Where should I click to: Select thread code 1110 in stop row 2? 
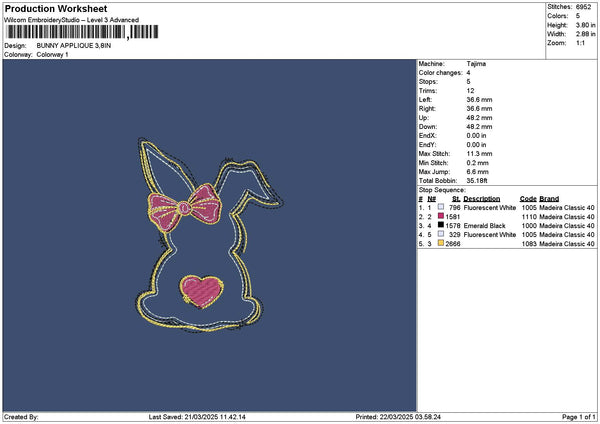pos(529,217)
